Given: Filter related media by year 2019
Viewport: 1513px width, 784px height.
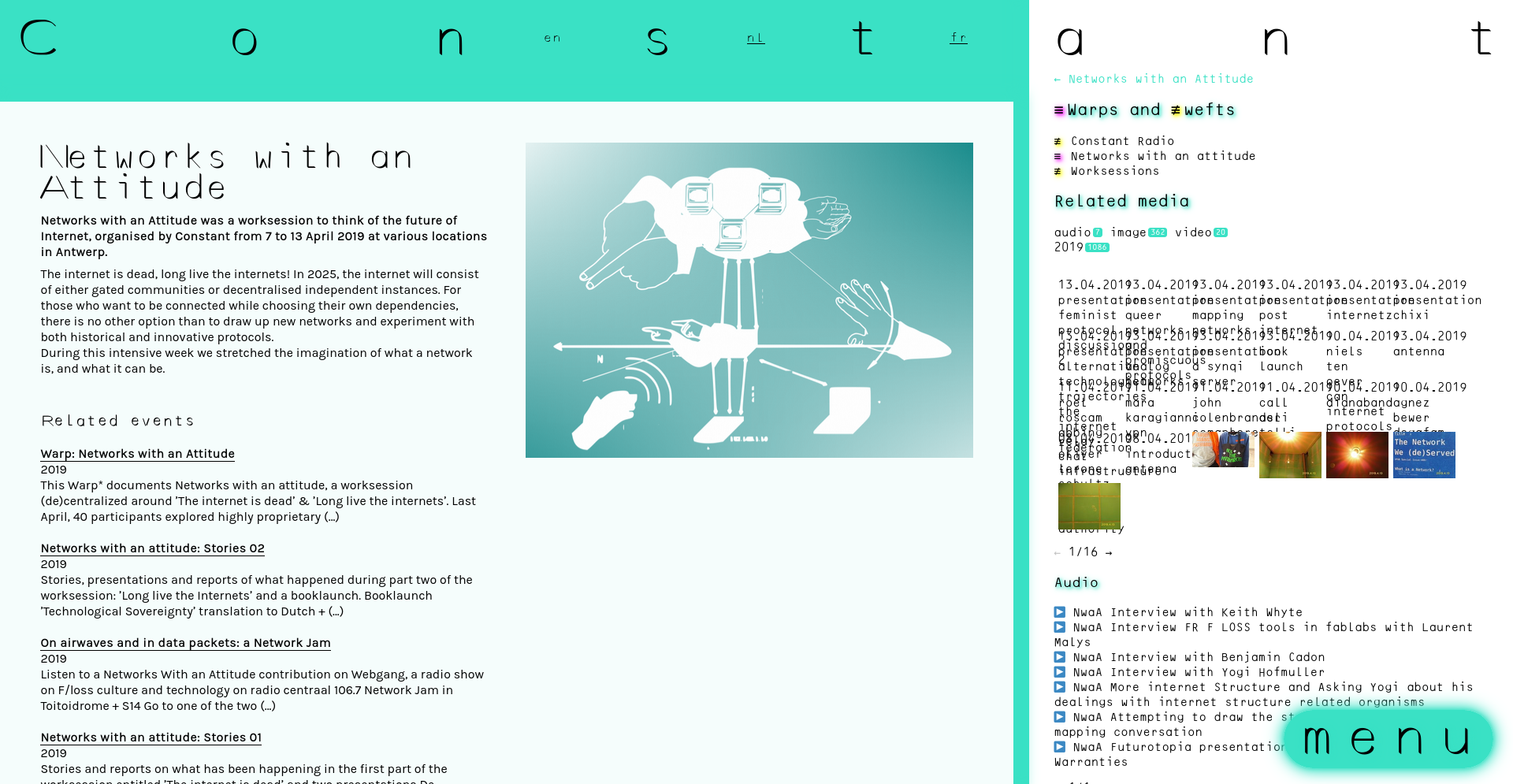Looking at the screenshot, I should coord(1069,247).
